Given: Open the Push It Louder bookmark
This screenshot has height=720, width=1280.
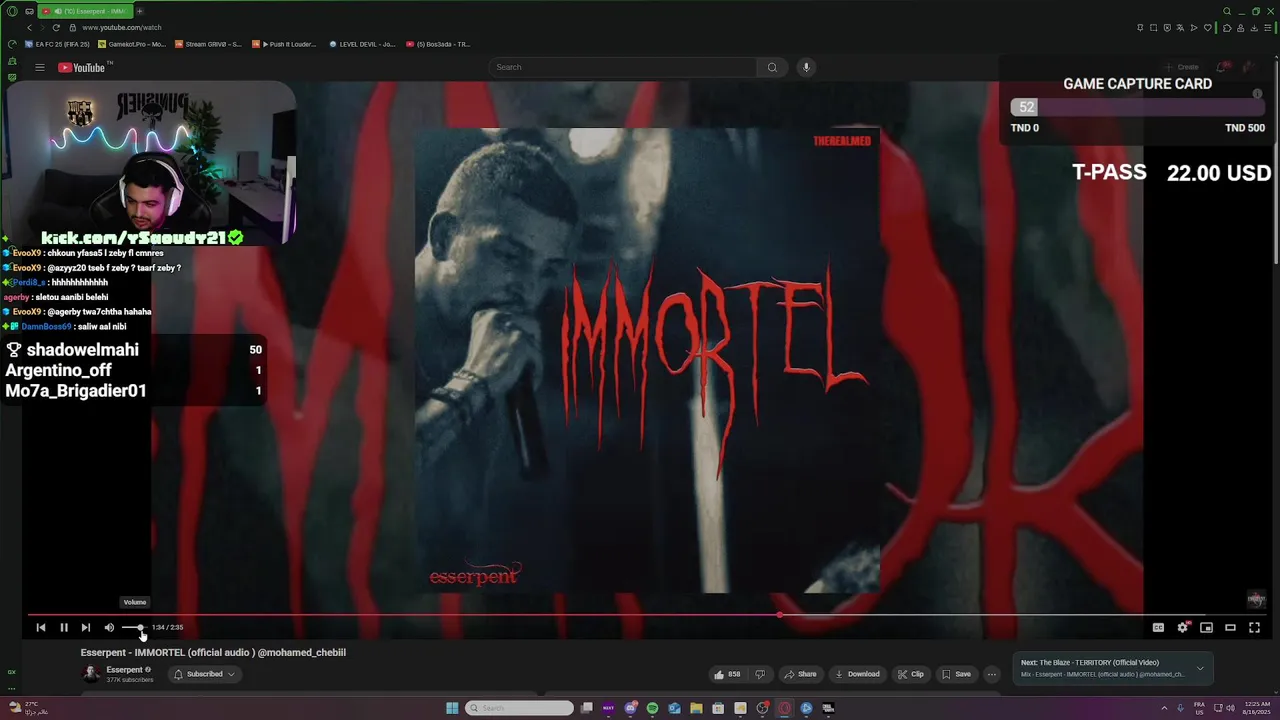Looking at the screenshot, I should click(284, 44).
